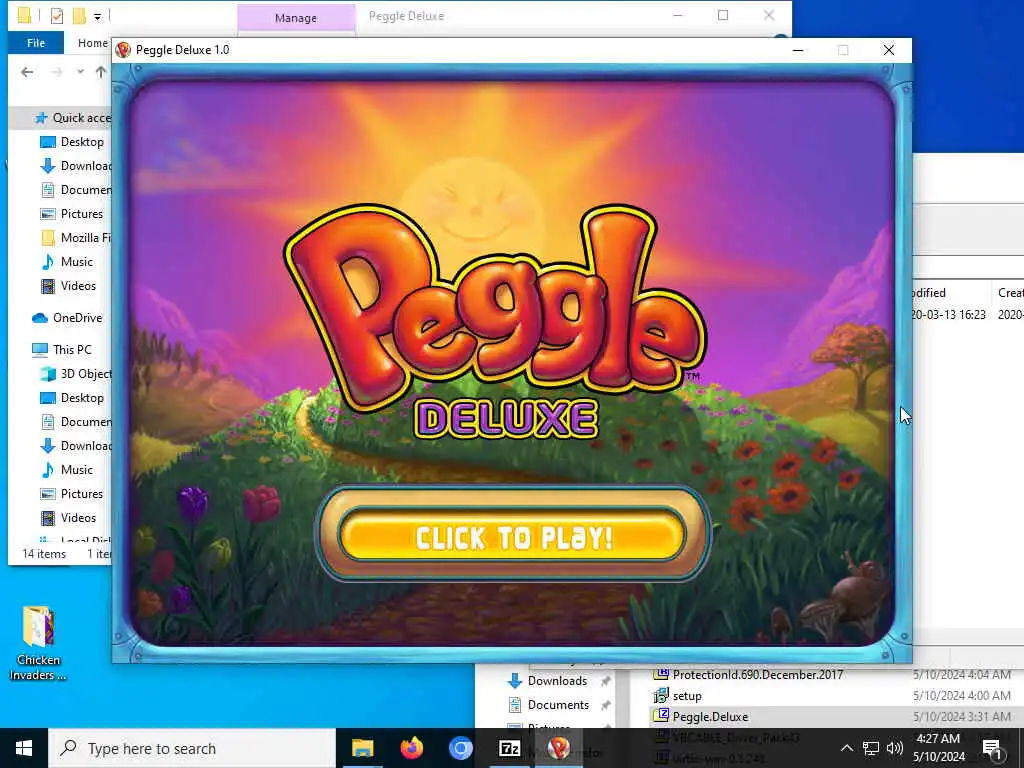Viewport: 1024px width, 768px height.
Task: Open Documents under Quick access
Action: tap(76, 190)
